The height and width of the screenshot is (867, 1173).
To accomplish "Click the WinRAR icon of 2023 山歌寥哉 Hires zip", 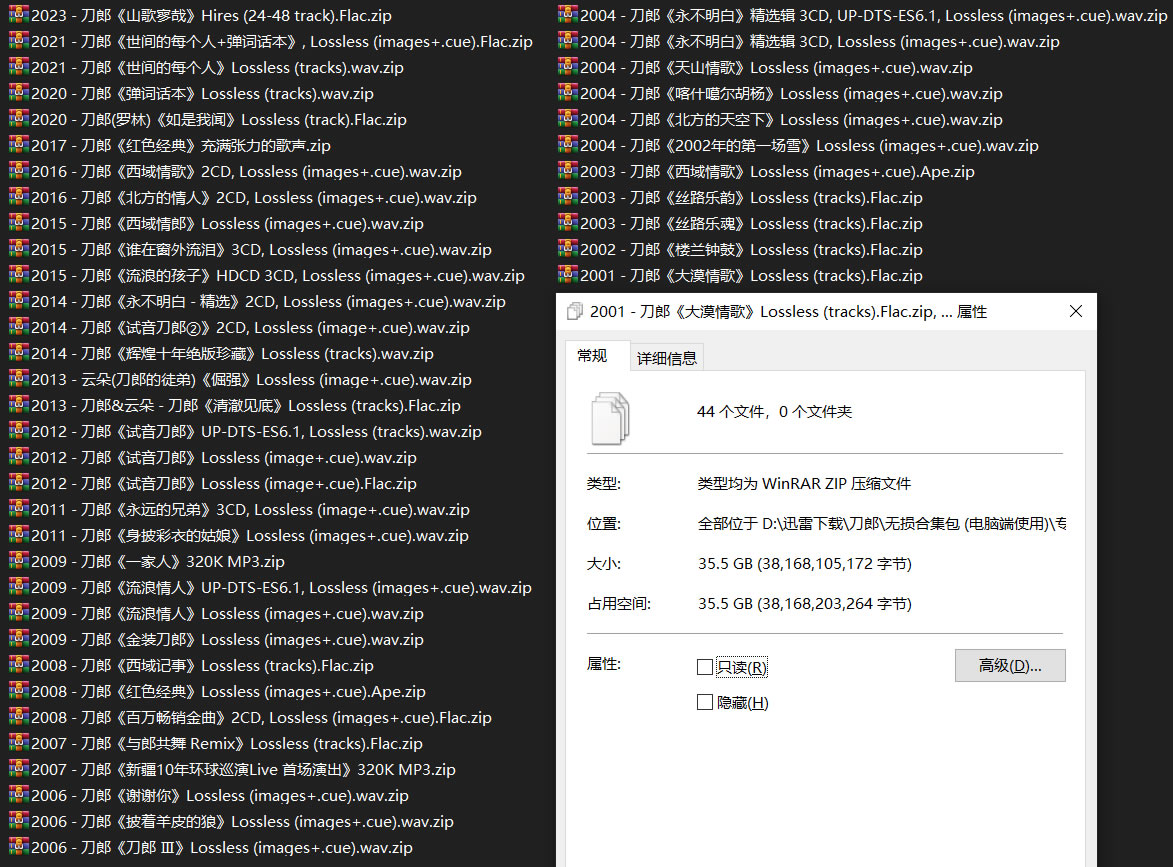I will click(x=19, y=15).
